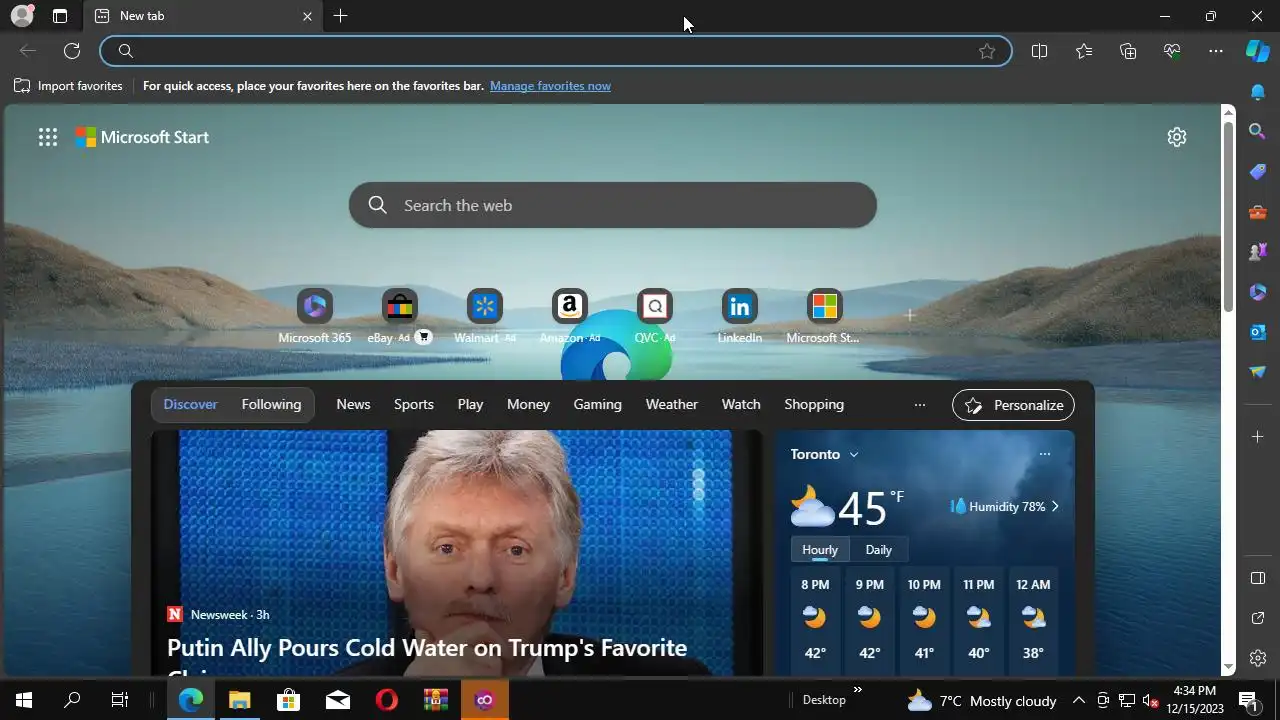Switch to the Gaming tab
1280x720 pixels.
[x=597, y=405]
